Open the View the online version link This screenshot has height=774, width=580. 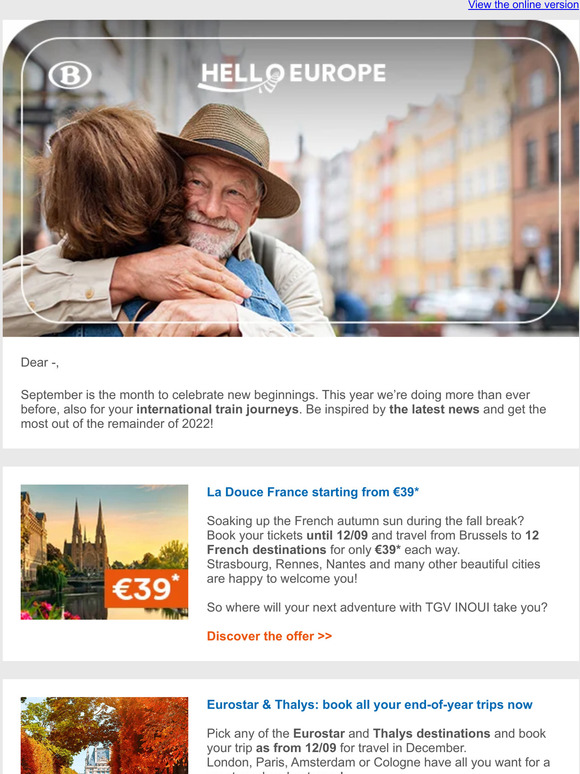[x=523, y=5]
